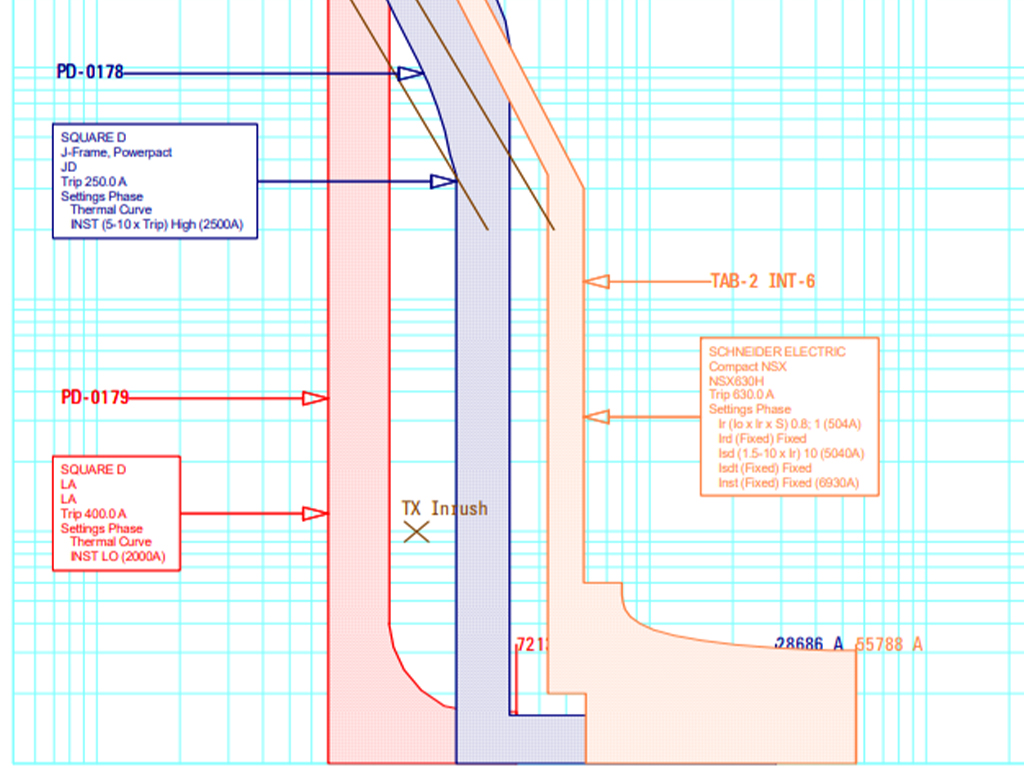The image size is (1024, 768).
Task: Click the SQUARE D J-Frame Powerpact info box
Action: tap(155, 181)
